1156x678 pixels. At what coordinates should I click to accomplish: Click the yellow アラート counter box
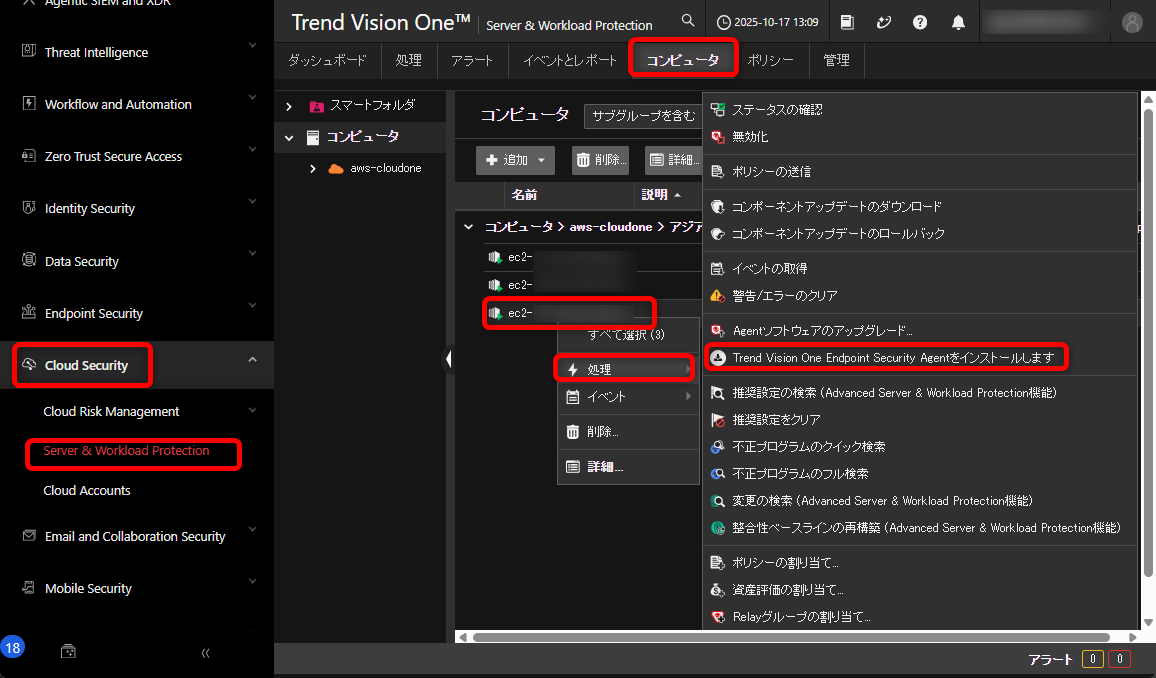point(1092,659)
